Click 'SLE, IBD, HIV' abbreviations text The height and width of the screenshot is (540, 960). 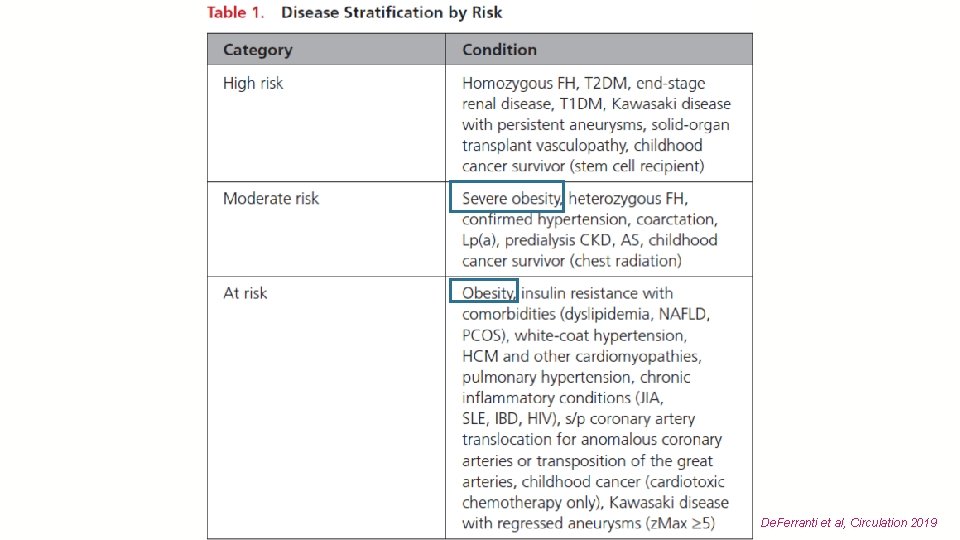tap(508, 419)
